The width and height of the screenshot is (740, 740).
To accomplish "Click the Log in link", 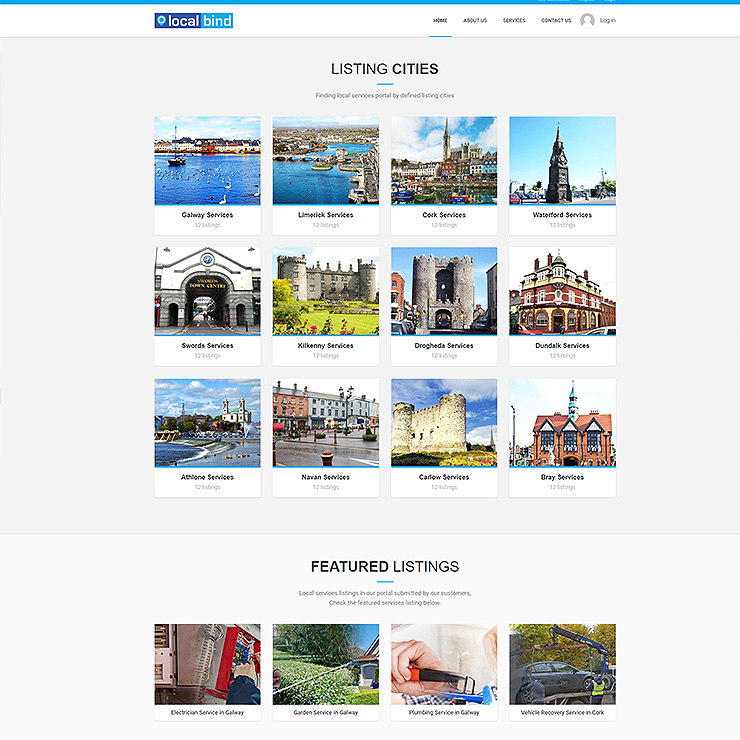I will point(608,20).
